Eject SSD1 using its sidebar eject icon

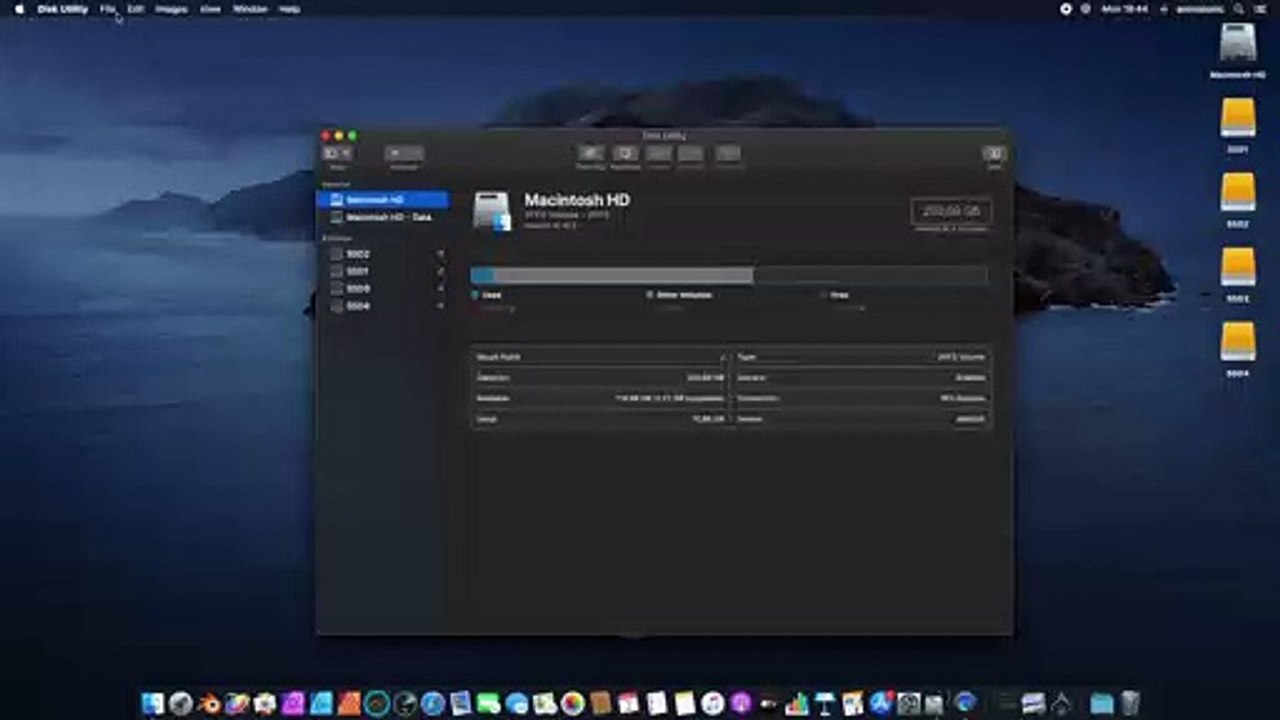click(440, 271)
